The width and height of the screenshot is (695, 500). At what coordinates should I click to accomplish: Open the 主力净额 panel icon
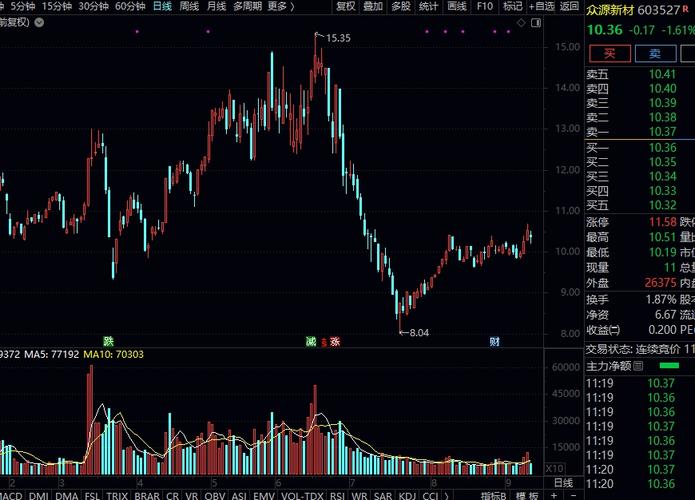[638, 366]
